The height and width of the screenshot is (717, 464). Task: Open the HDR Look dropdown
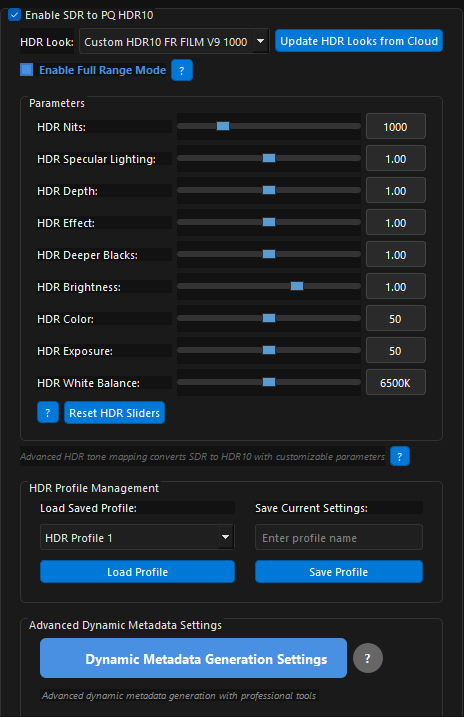174,42
